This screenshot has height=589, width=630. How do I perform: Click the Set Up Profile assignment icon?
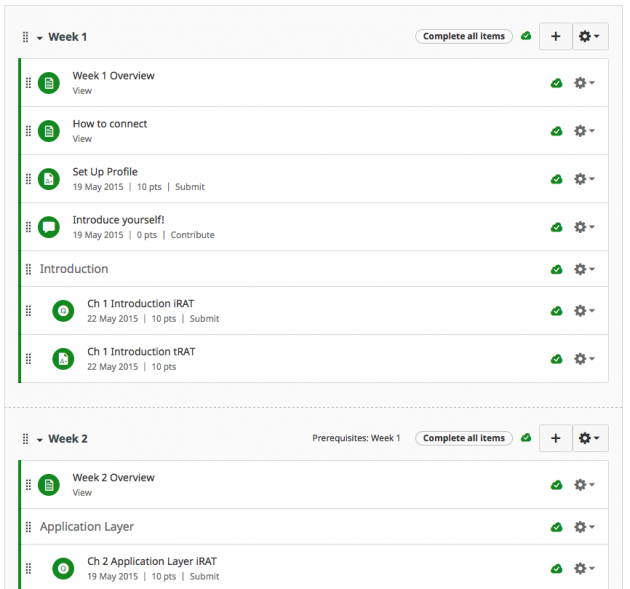tap(49, 179)
